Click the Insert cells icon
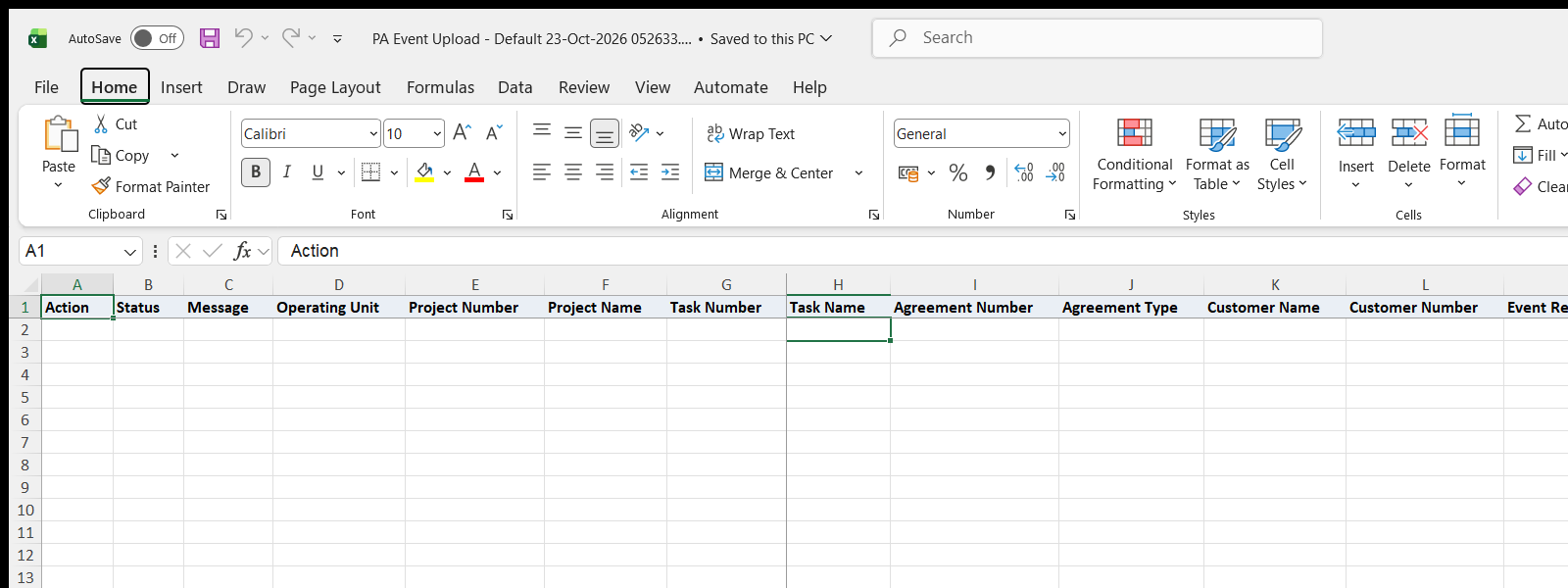1568x588 pixels. [x=1356, y=132]
